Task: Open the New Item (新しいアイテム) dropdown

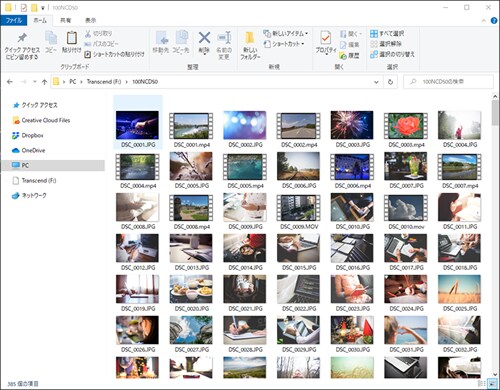Action: point(285,33)
